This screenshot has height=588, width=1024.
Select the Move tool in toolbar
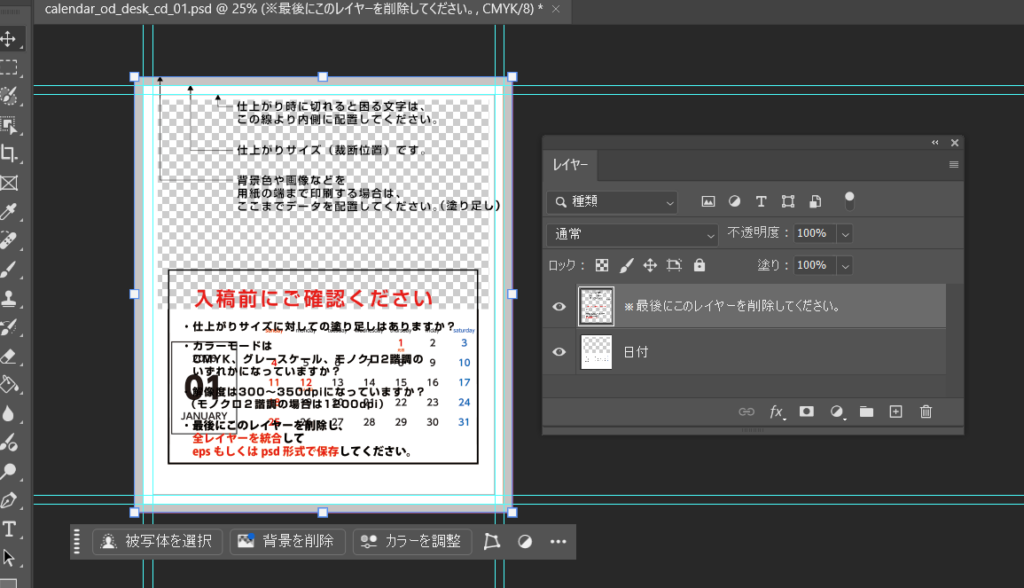(9, 39)
